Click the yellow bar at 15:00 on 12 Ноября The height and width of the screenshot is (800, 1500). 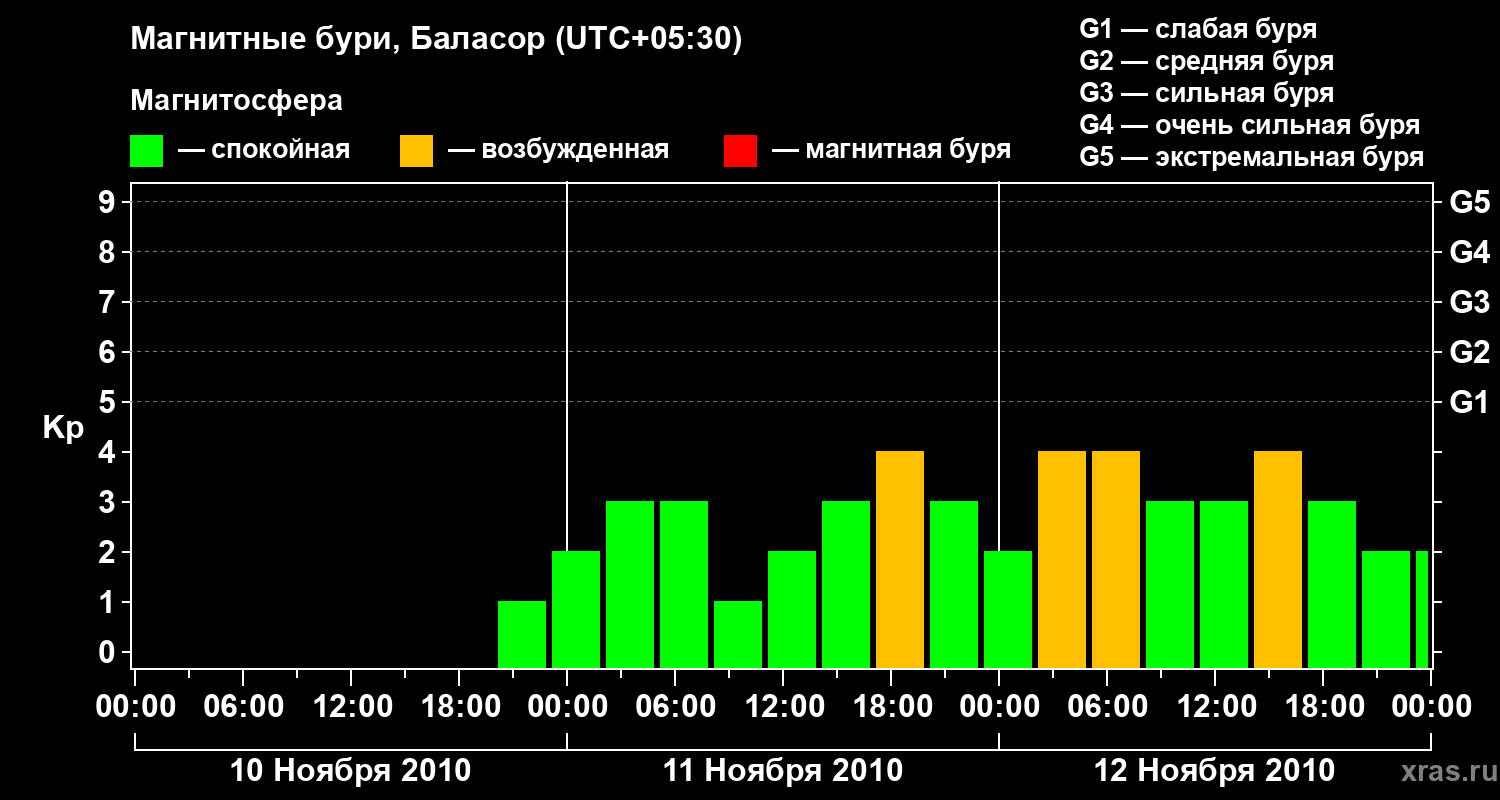click(x=1278, y=559)
